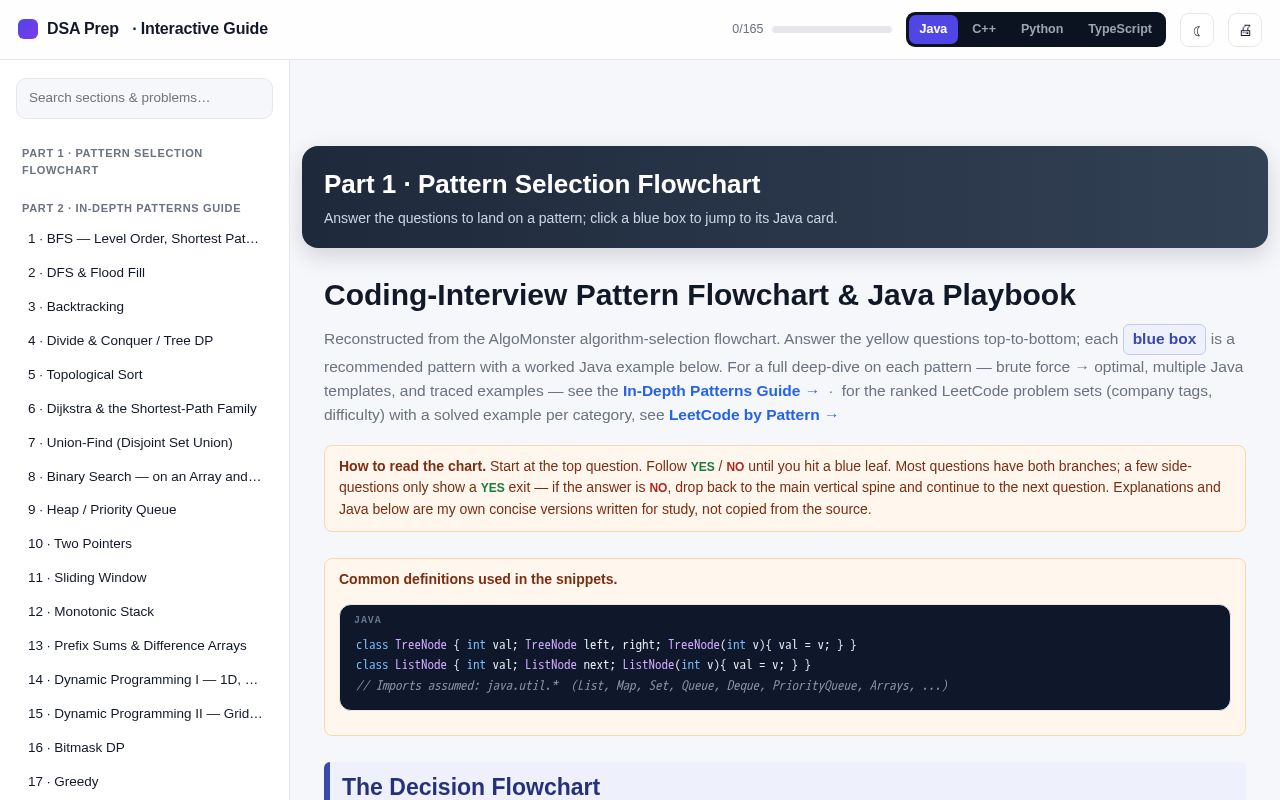Go to 12 · Monotonic Stack
Screen dimensions: 1280x800
coord(144,612)
